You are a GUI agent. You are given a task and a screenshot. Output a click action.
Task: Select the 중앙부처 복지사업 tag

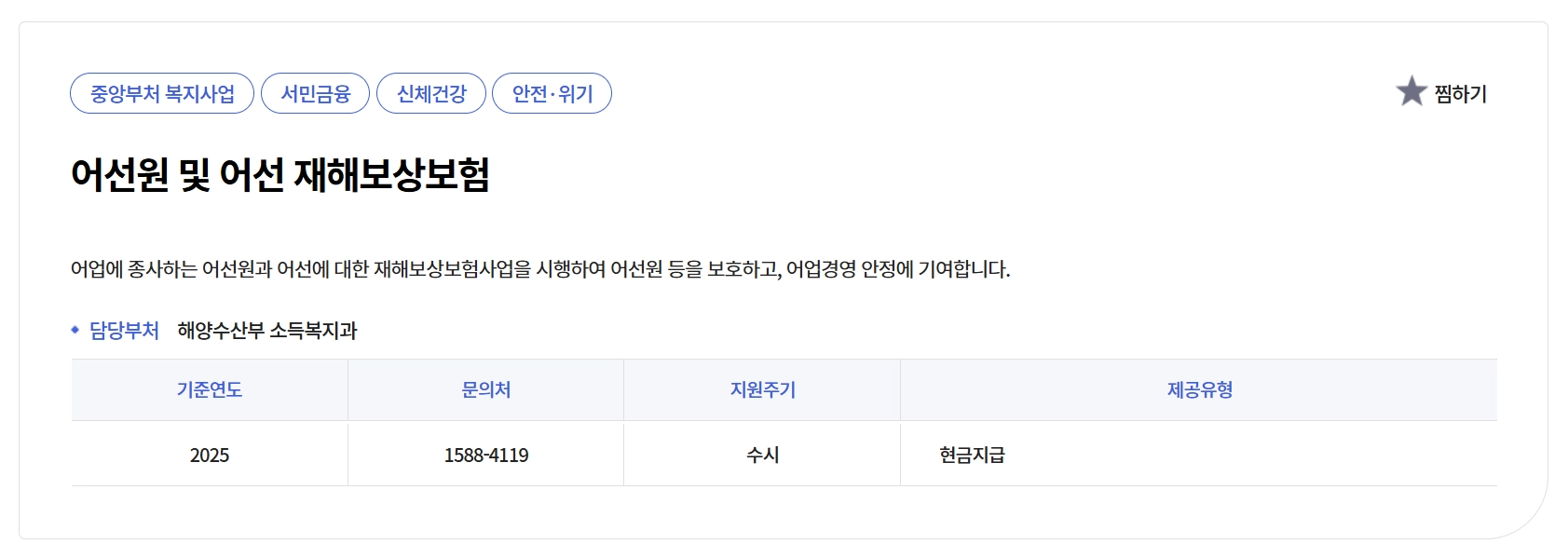point(161,93)
